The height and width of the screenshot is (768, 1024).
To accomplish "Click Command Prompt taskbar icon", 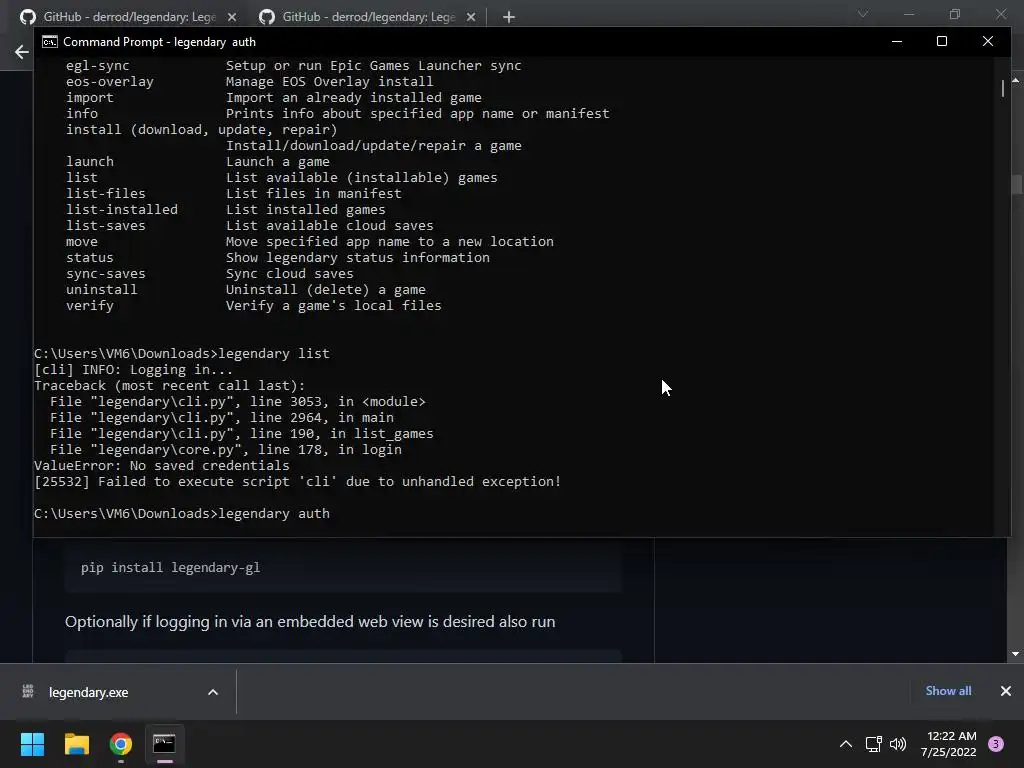I will click(164, 744).
